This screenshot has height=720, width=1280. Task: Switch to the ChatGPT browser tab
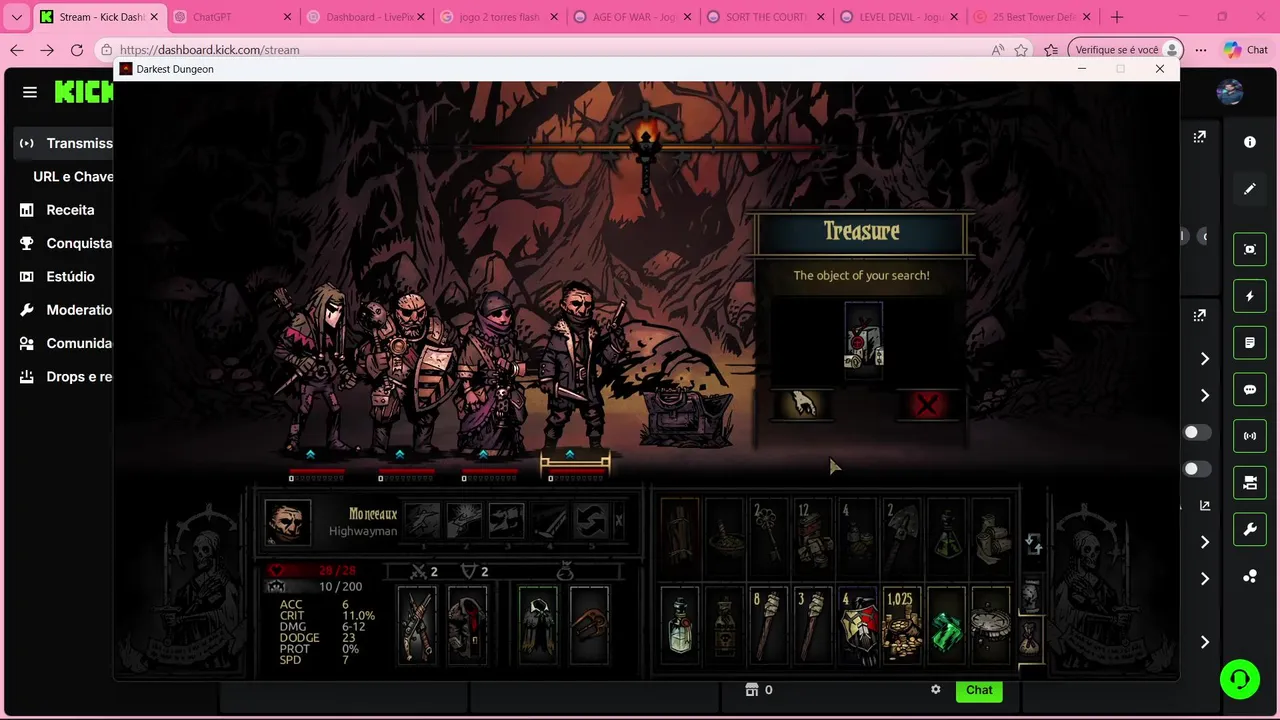[x=233, y=17]
